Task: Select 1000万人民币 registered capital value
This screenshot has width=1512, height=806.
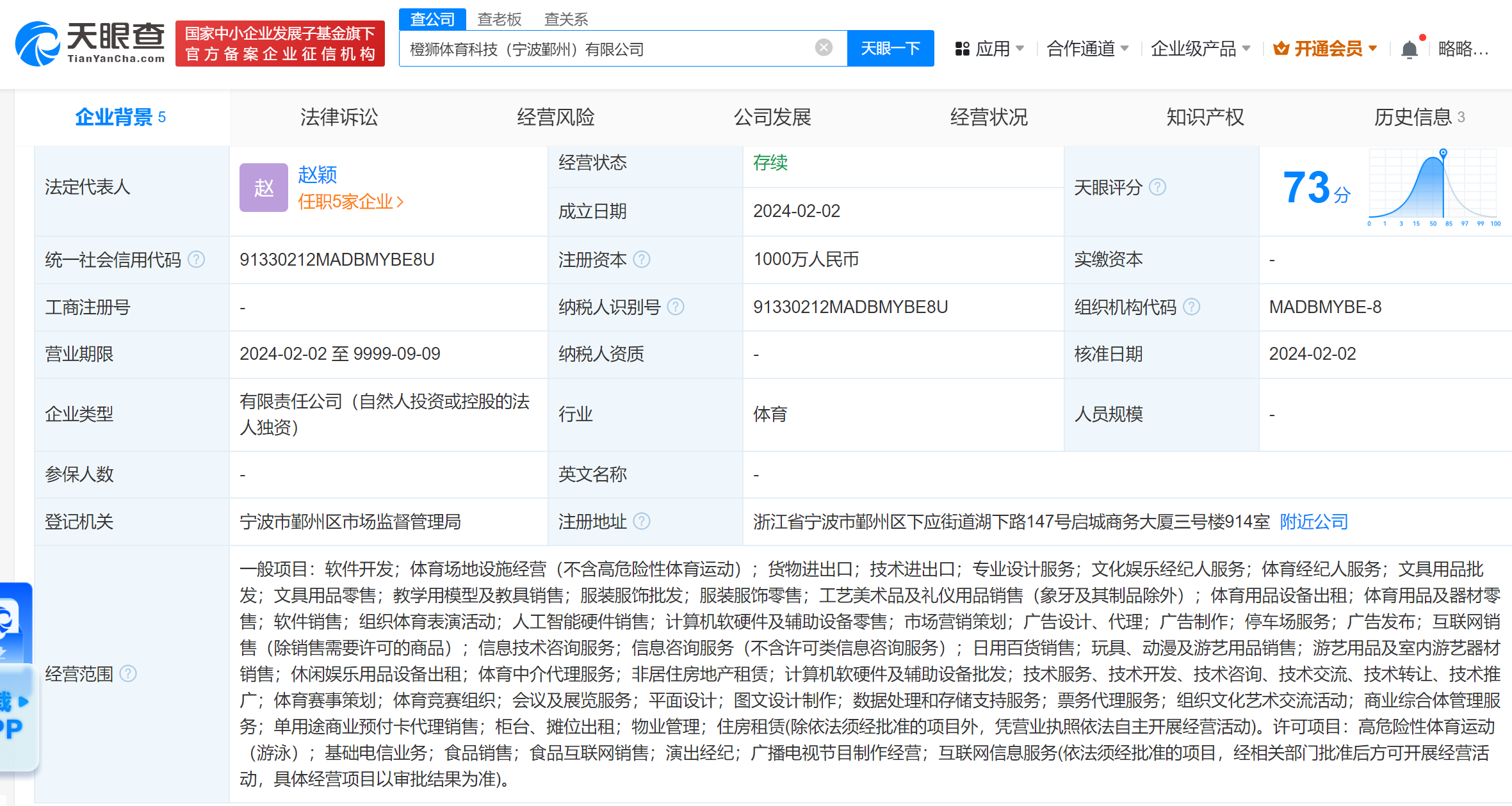Action: coord(806,259)
